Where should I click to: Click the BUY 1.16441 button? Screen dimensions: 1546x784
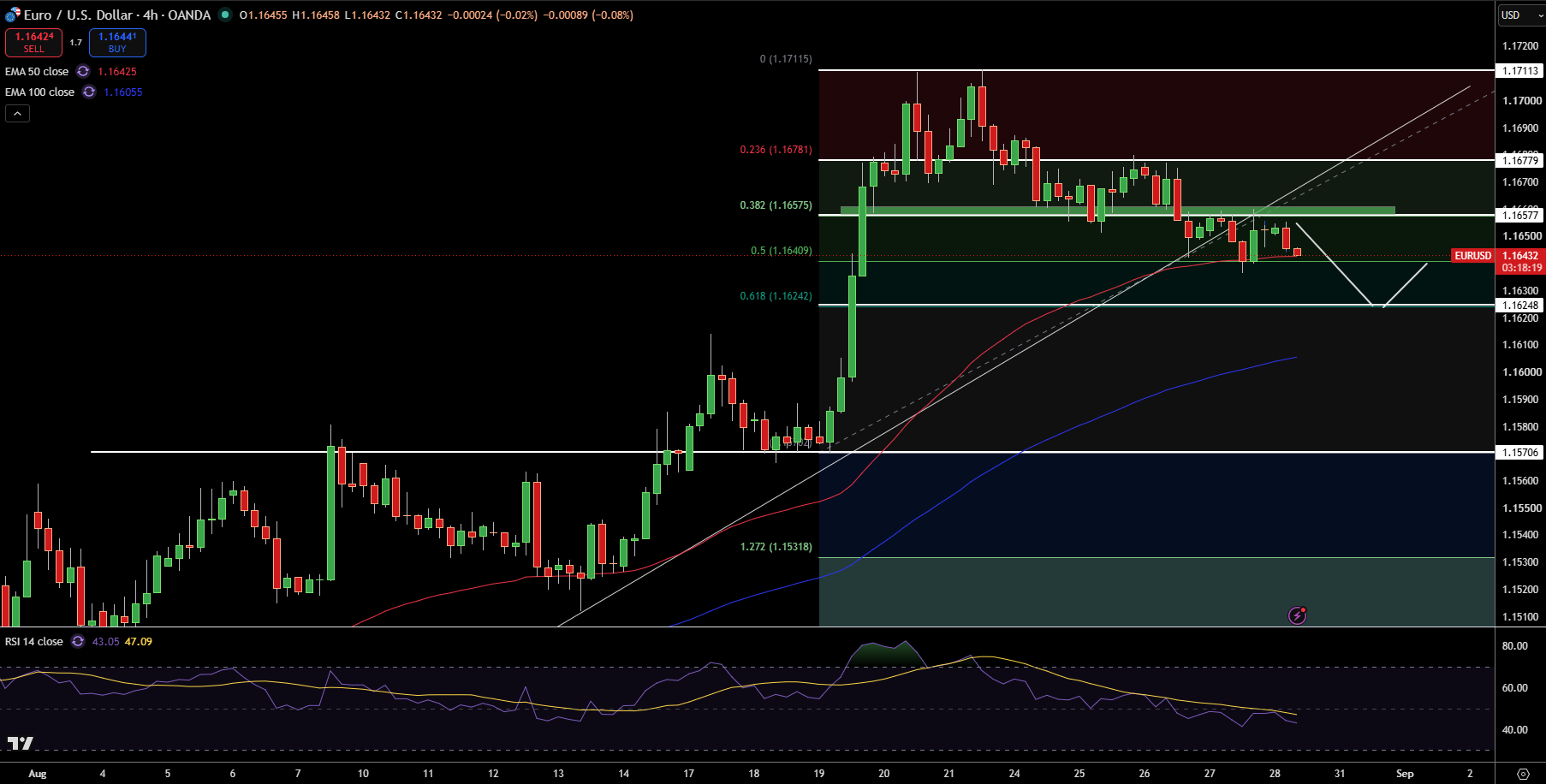click(117, 43)
